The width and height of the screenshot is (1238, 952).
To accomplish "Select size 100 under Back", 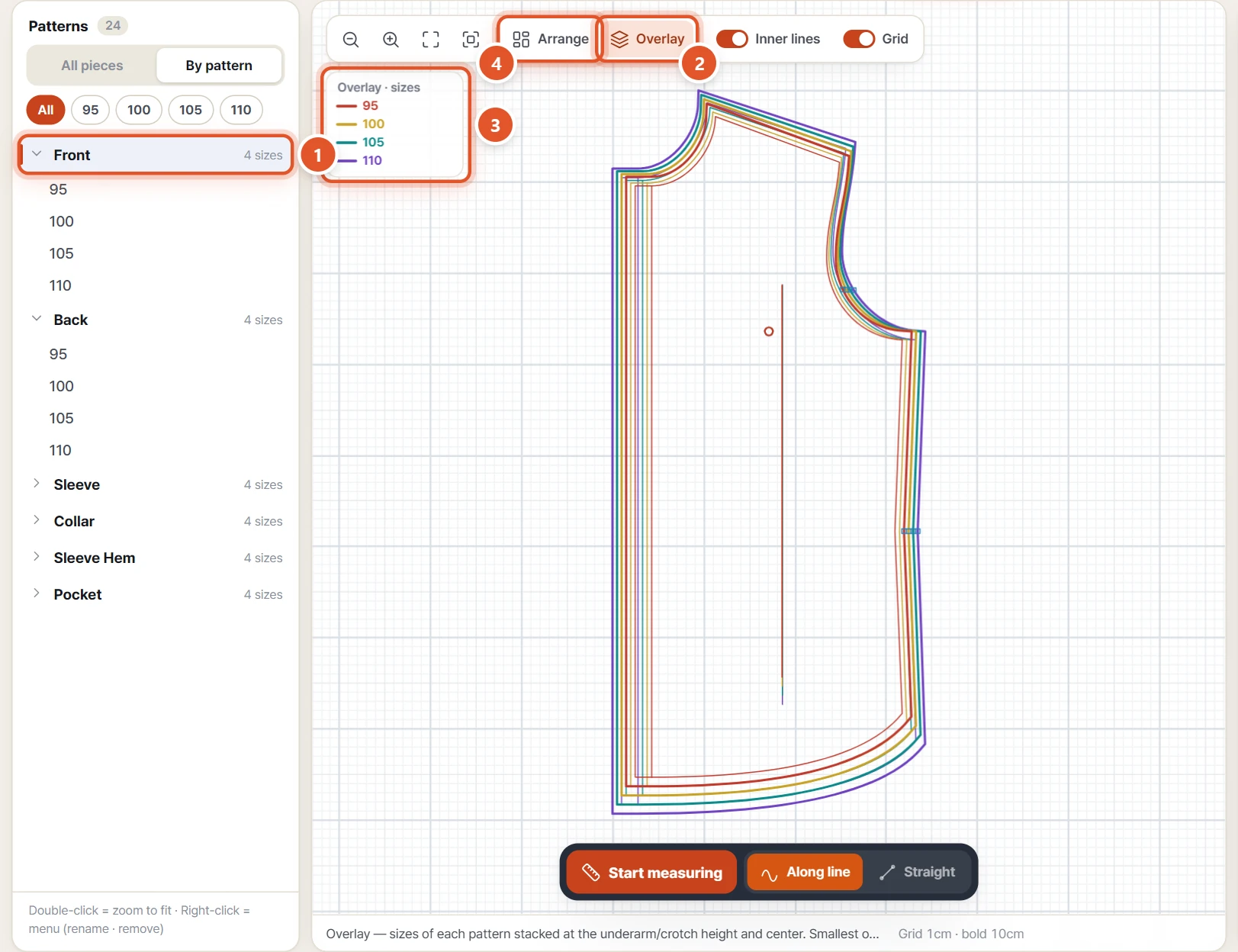I will coord(62,386).
